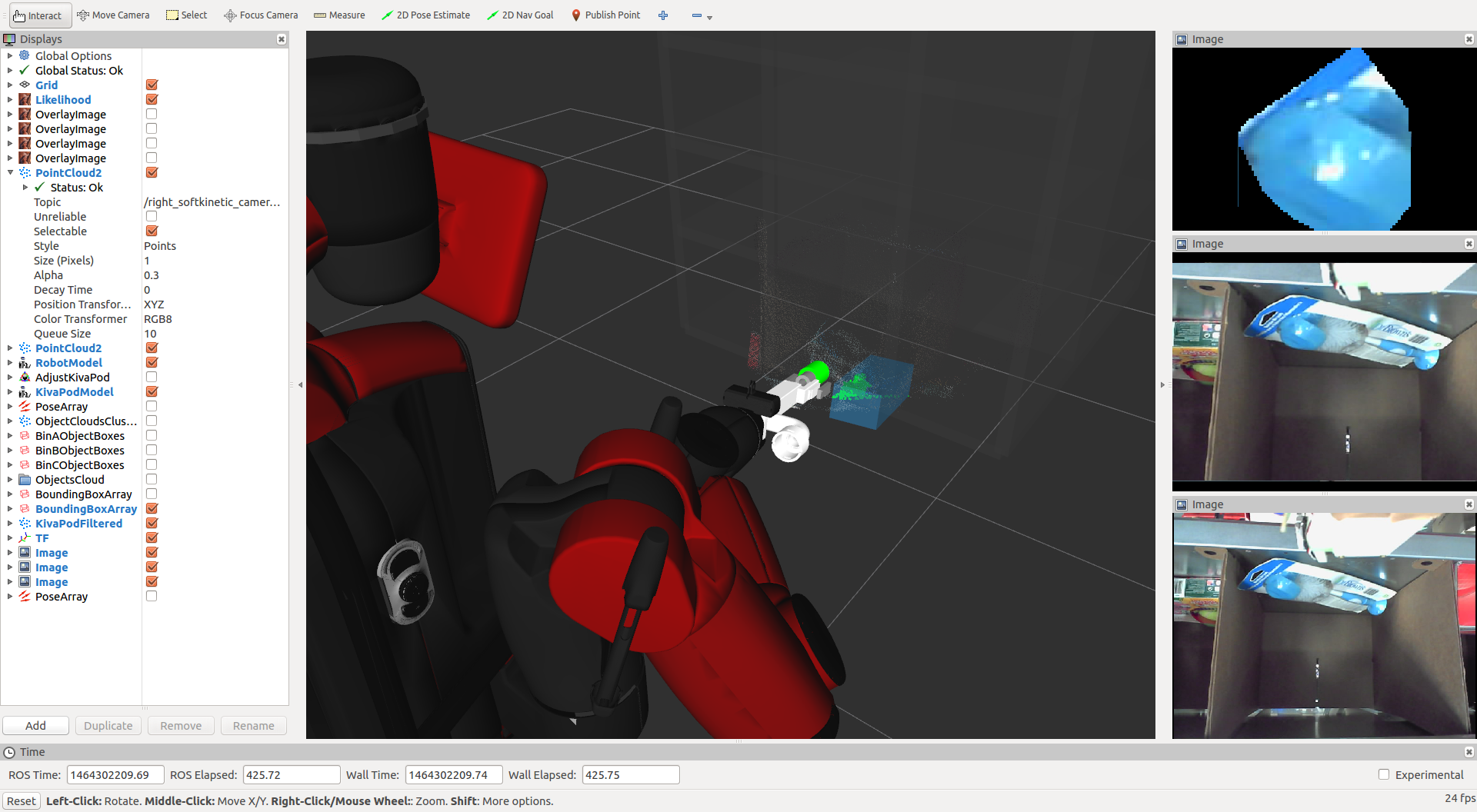The width and height of the screenshot is (1477, 812).
Task: Expand the BinCObjectBoxes item
Action: pyautogui.click(x=10, y=464)
